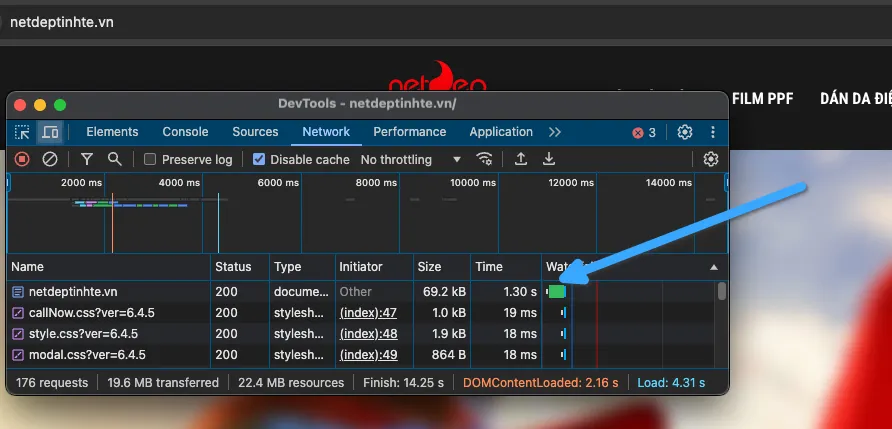
Task: Switch to the Console tab
Action: pyautogui.click(x=185, y=132)
